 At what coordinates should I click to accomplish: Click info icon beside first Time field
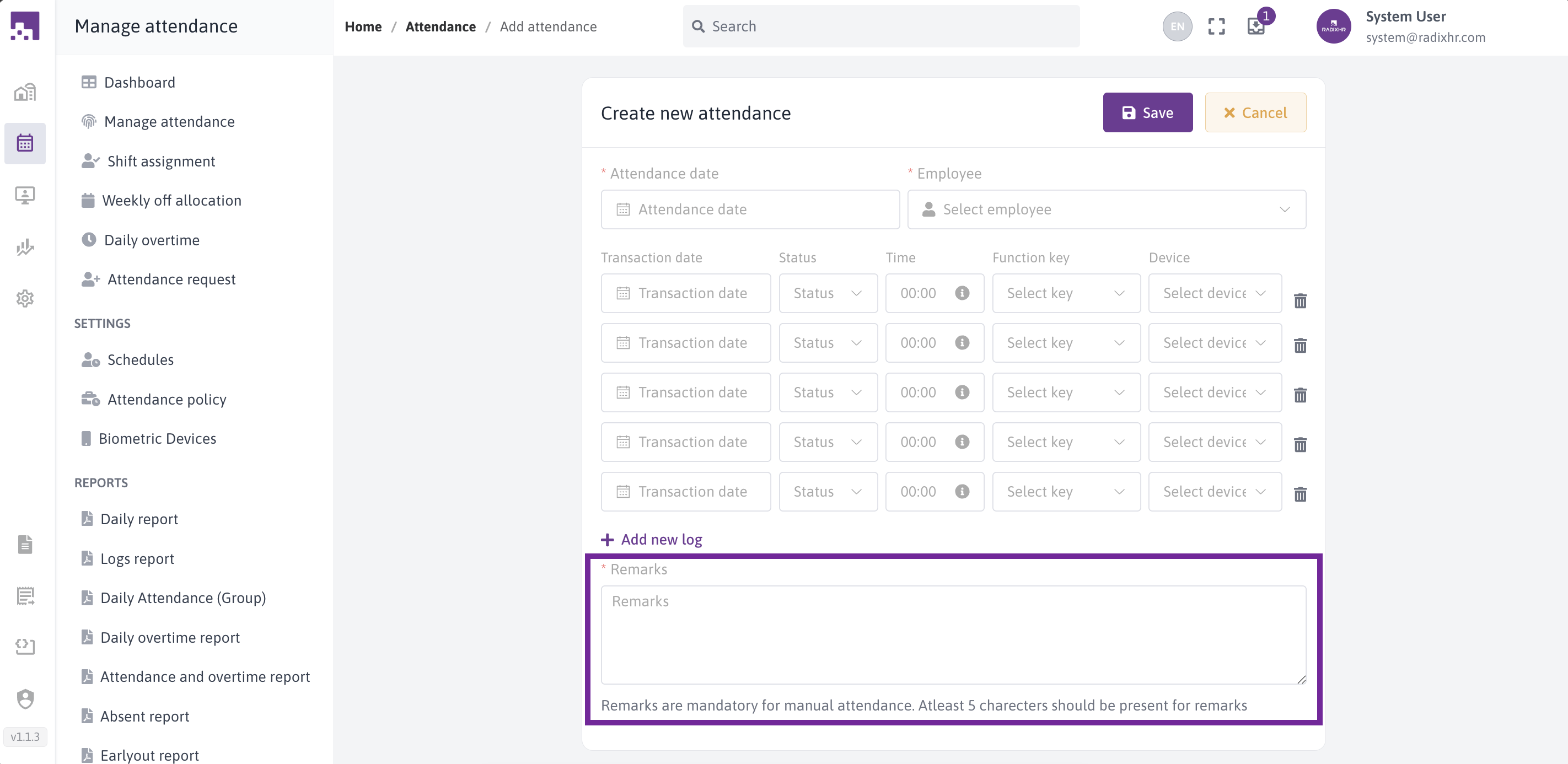[x=962, y=293]
